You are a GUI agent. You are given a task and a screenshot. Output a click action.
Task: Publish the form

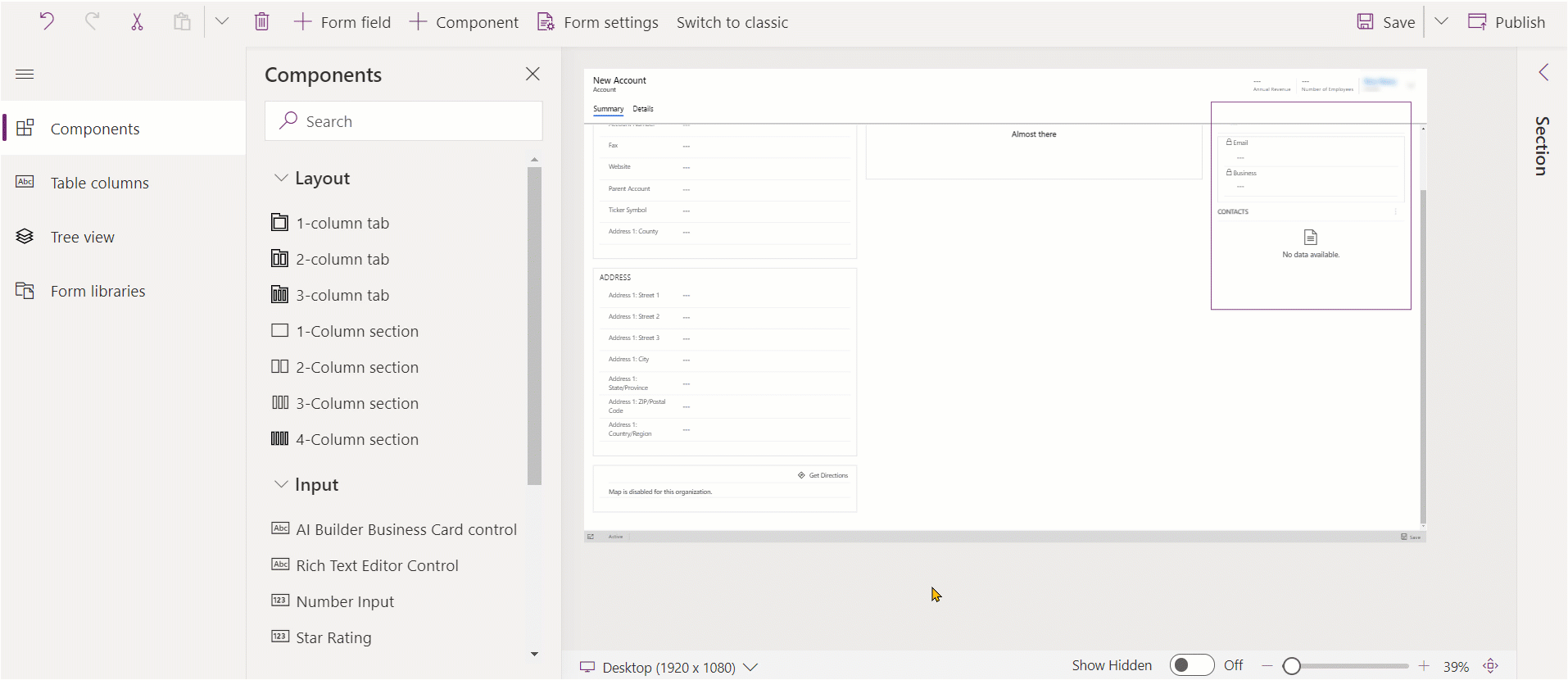click(1507, 22)
